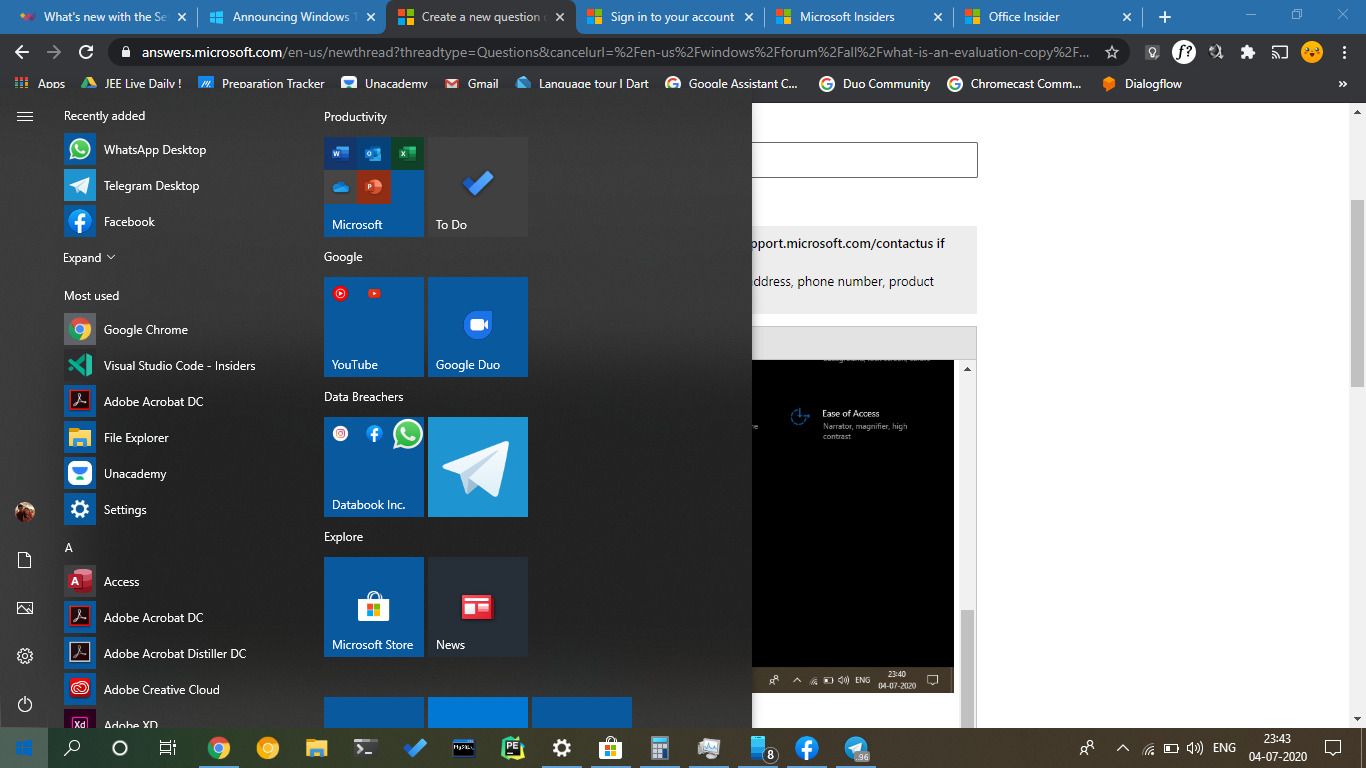Open the Google Duo tile
This screenshot has height=768, width=1366.
point(478,327)
